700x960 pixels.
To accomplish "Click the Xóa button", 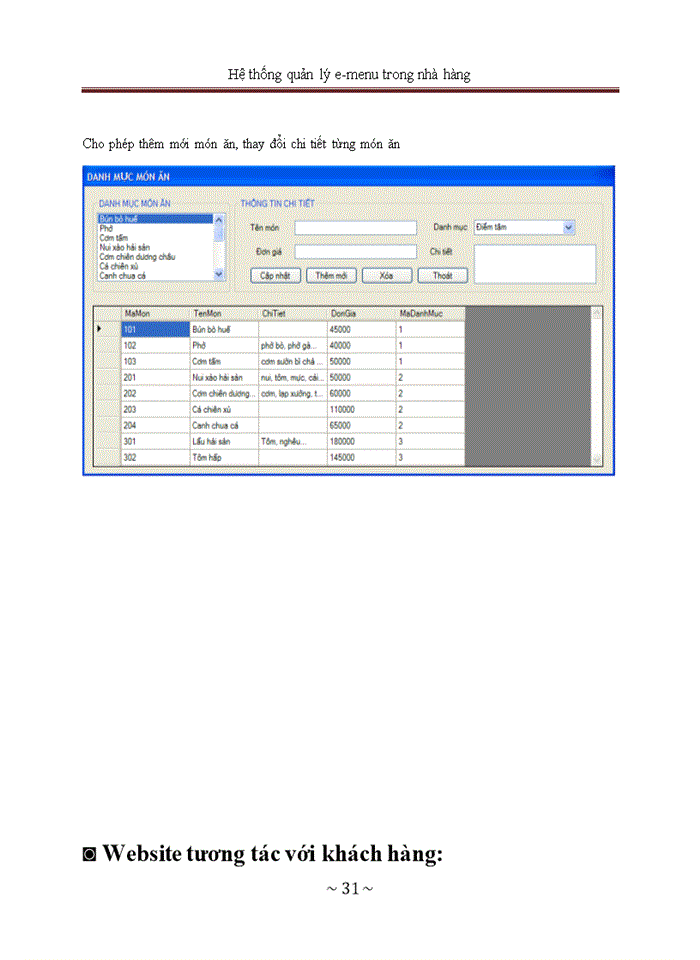I will pos(386,276).
